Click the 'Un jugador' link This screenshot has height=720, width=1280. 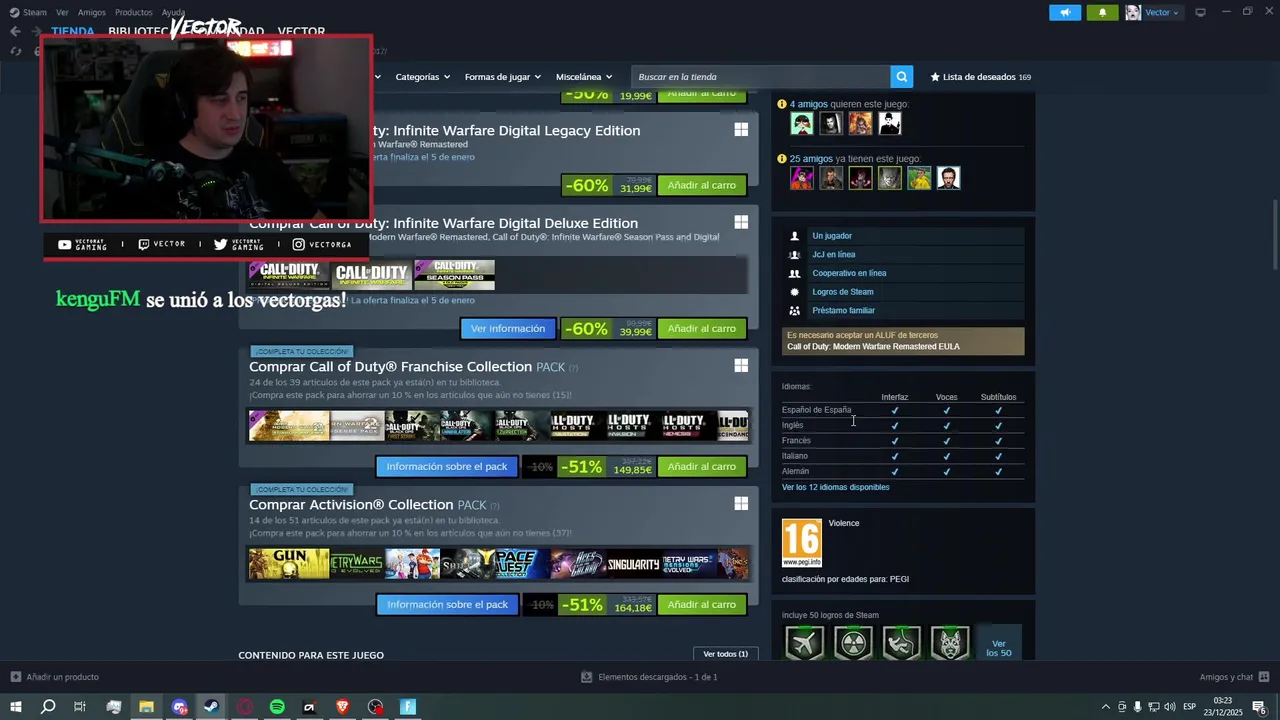pyautogui.click(x=832, y=236)
